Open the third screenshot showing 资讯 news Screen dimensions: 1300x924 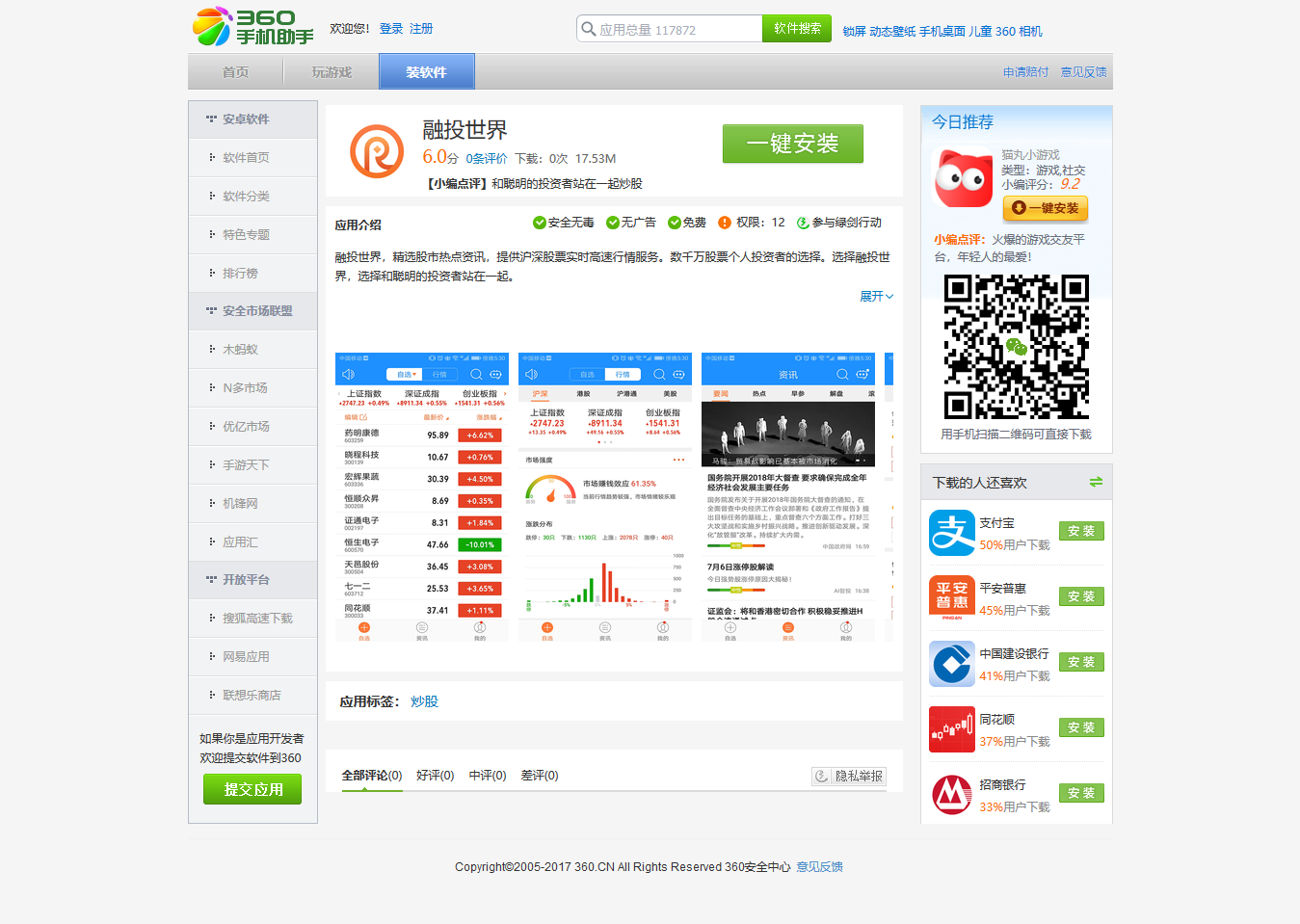click(788, 497)
